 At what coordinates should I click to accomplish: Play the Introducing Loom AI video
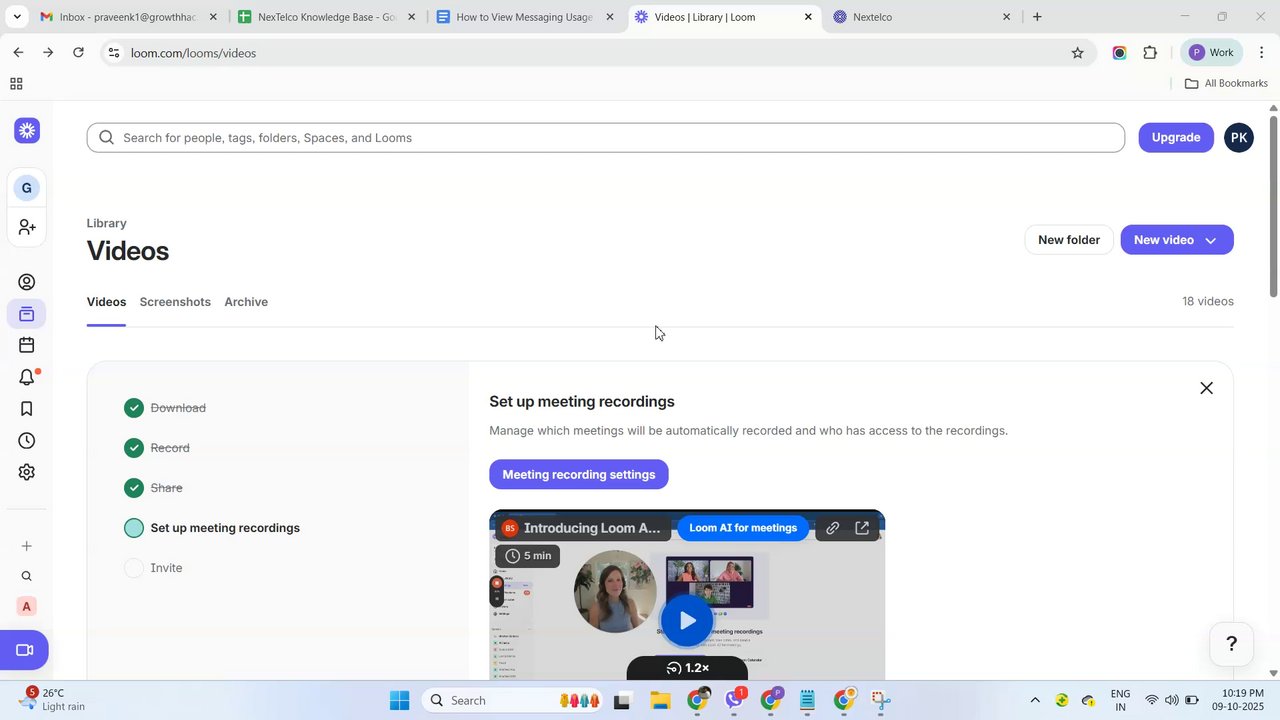pyautogui.click(x=687, y=621)
